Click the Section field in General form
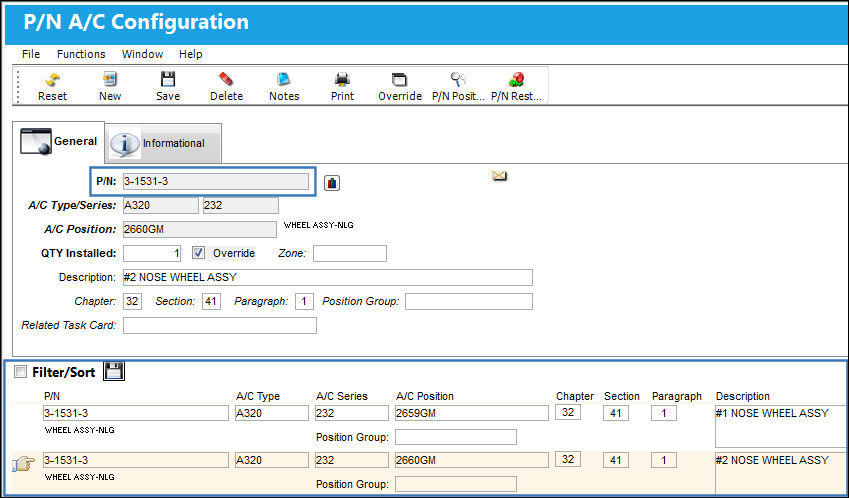 tap(211, 302)
